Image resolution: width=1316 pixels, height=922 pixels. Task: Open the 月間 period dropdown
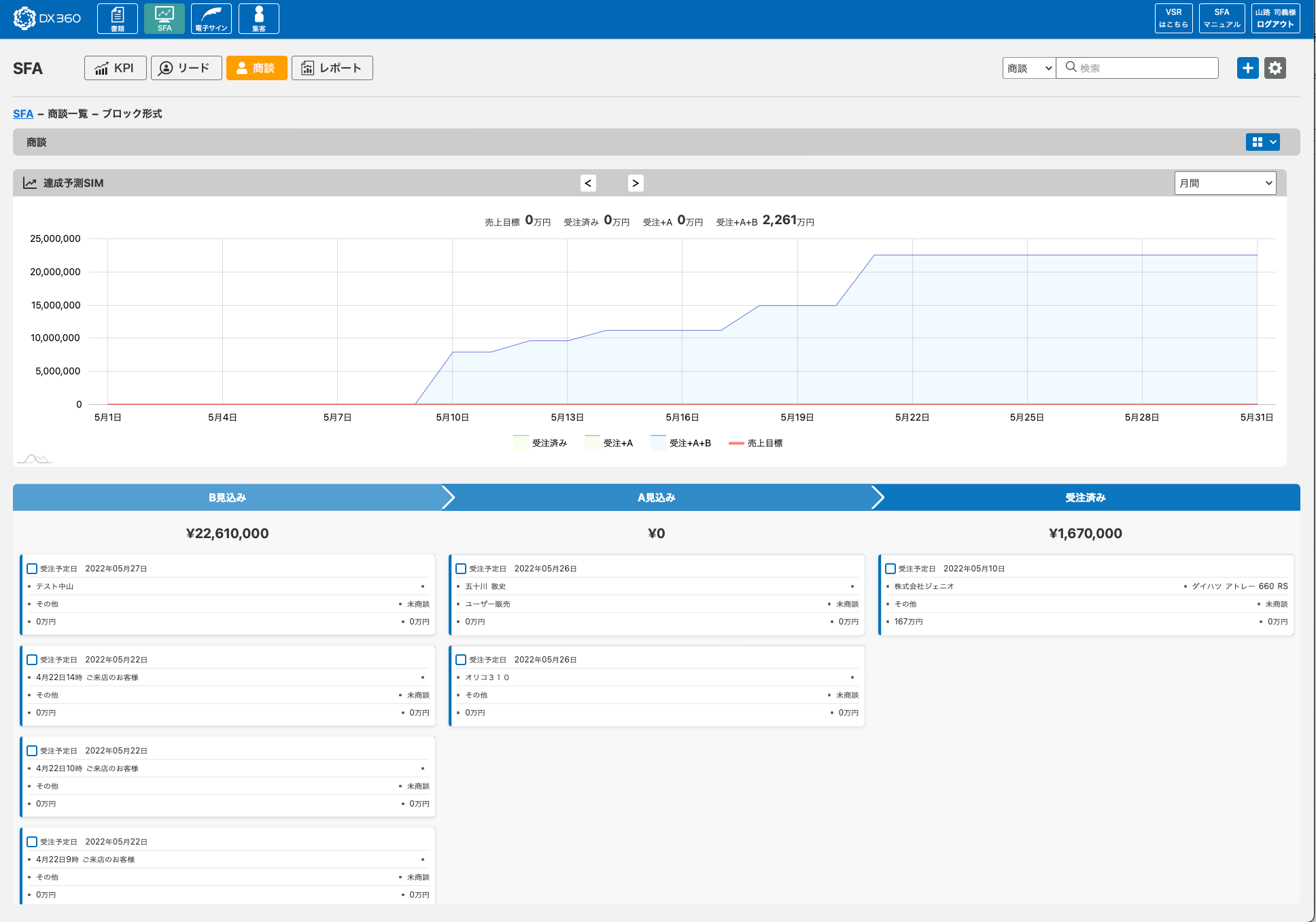coord(1225,183)
